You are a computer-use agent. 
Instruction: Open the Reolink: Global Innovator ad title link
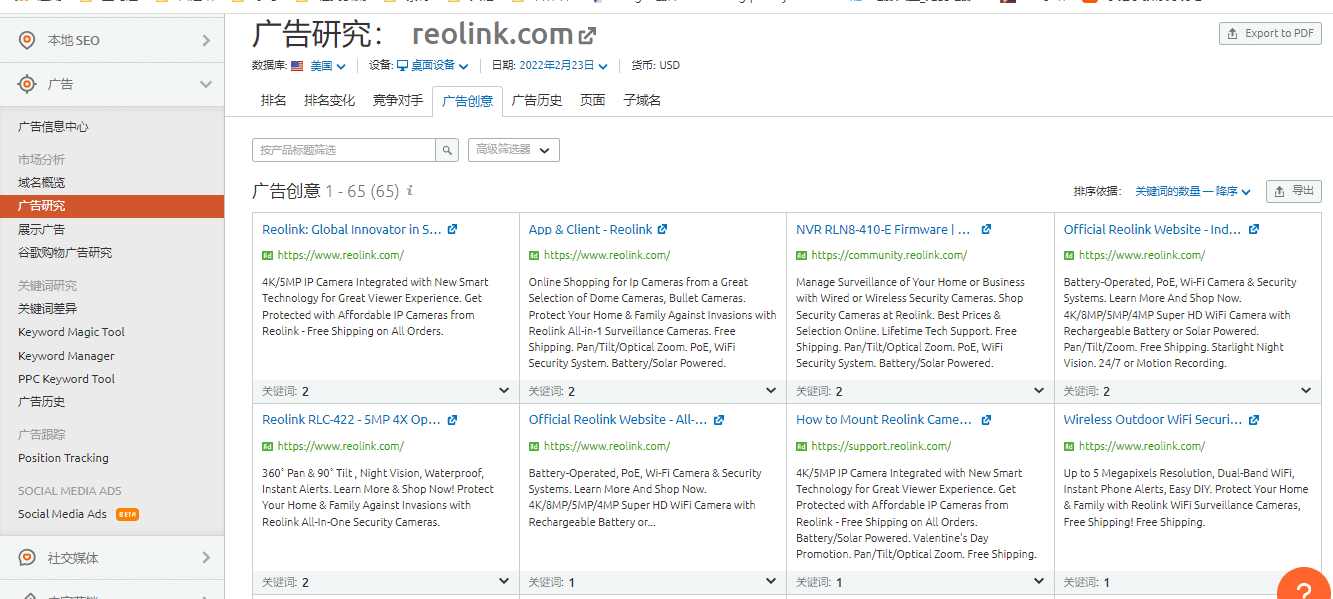pos(351,229)
